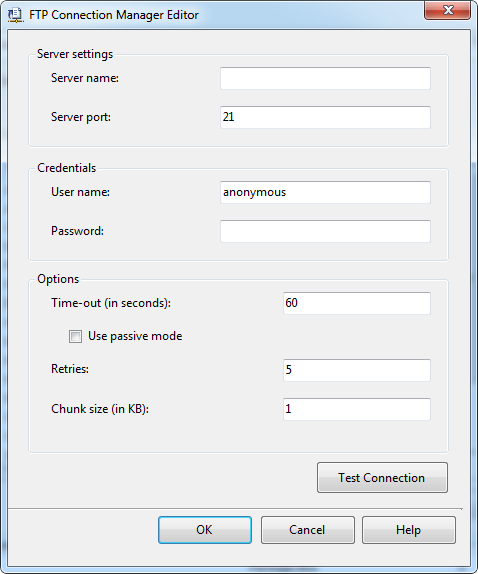Click into the Server name field

pyautogui.click(x=325, y=78)
